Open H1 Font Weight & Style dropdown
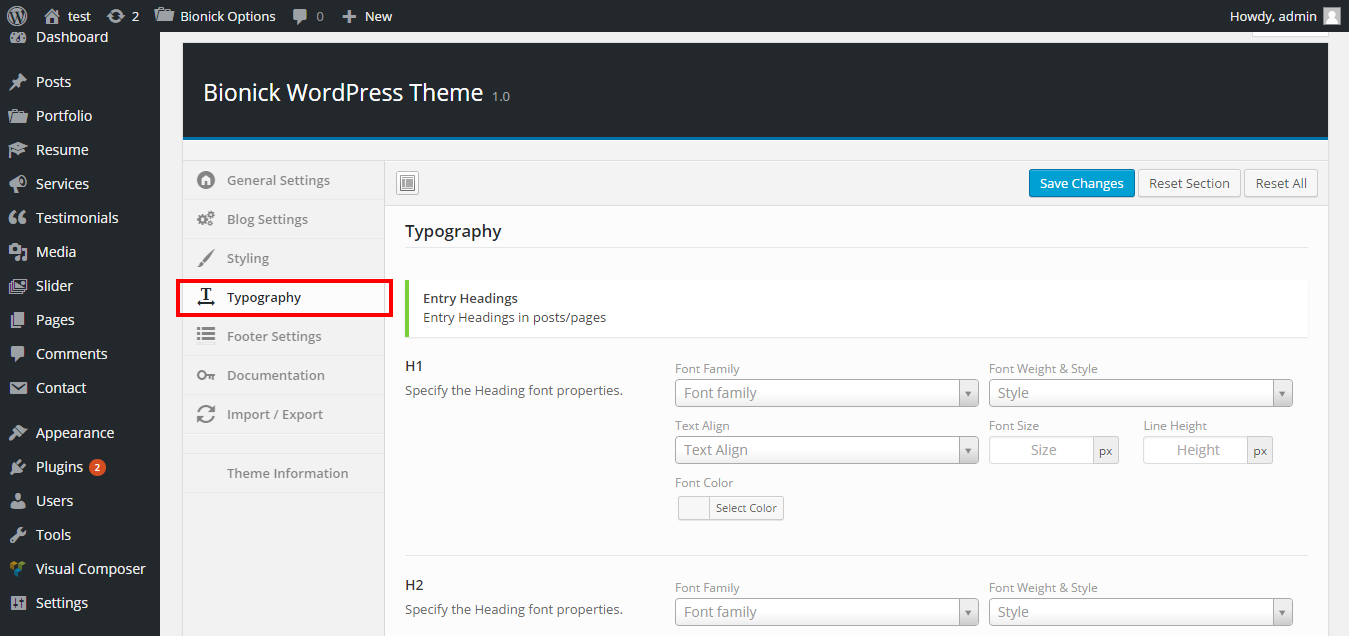Viewport: 1349px width, 636px height. click(x=1141, y=393)
